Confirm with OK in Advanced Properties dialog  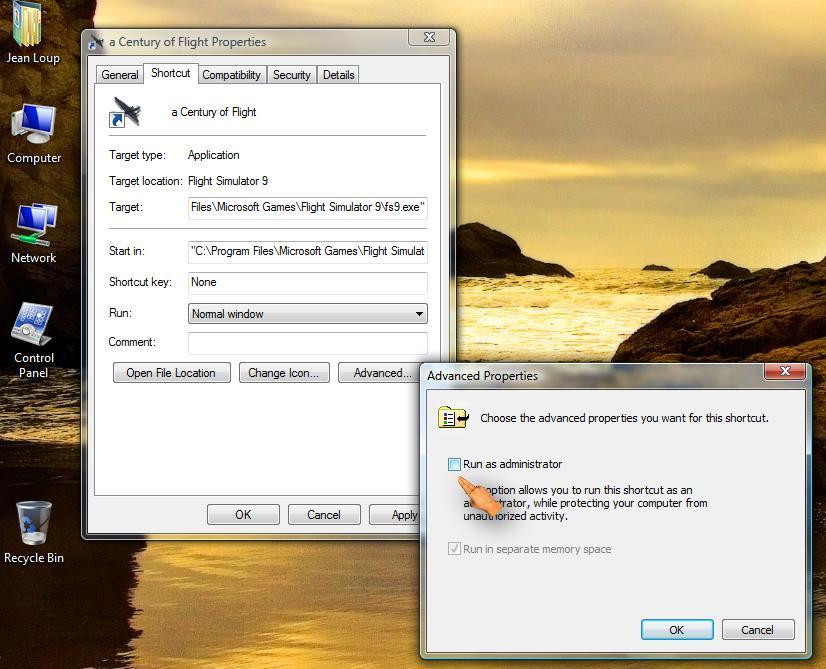(677, 630)
